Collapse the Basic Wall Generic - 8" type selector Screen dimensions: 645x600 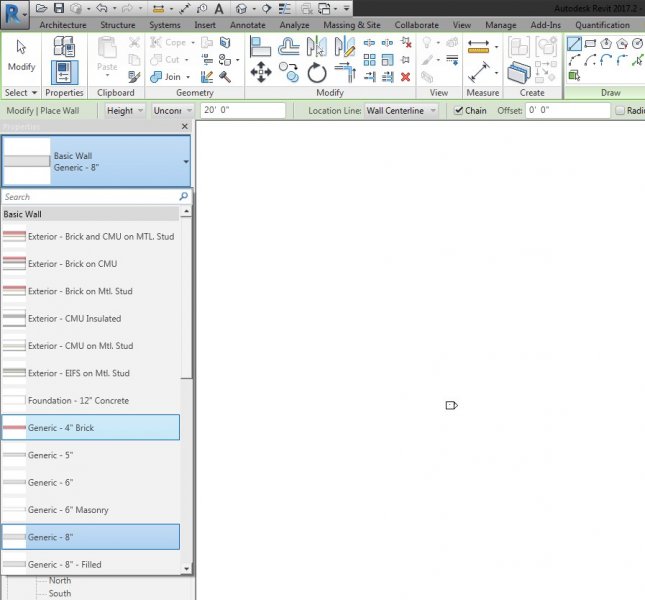coord(186,162)
